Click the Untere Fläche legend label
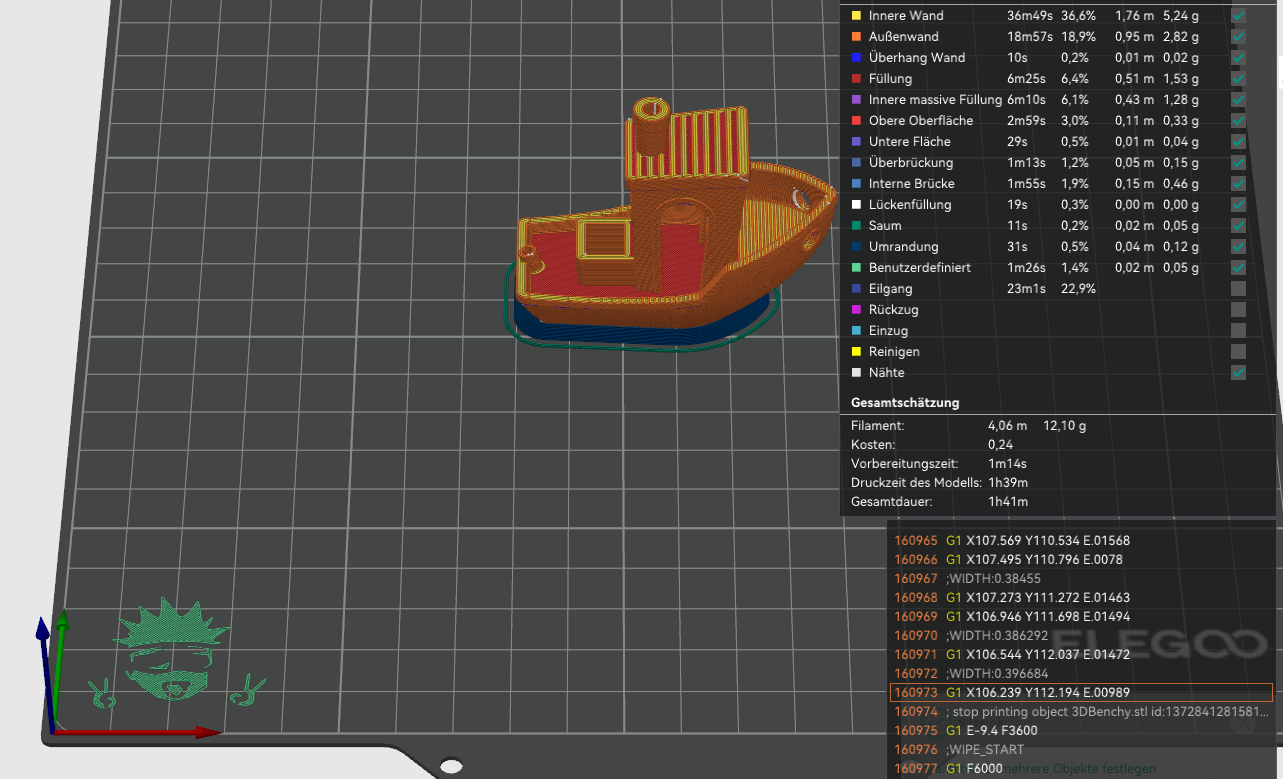This screenshot has width=1283, height=779. pos(909,142)
